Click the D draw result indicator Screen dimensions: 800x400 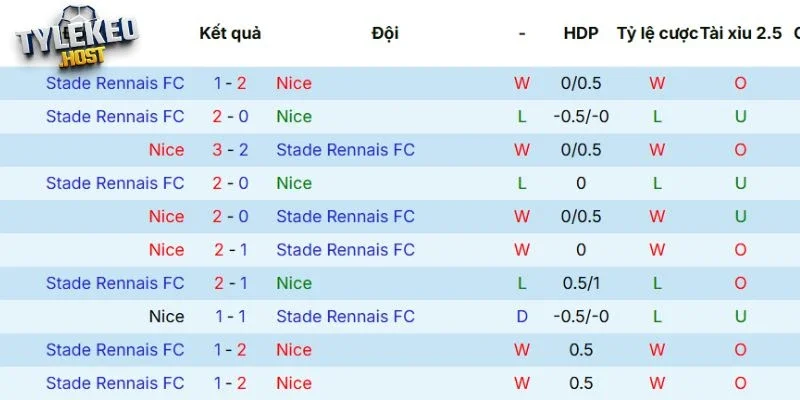tap(522, 316)
